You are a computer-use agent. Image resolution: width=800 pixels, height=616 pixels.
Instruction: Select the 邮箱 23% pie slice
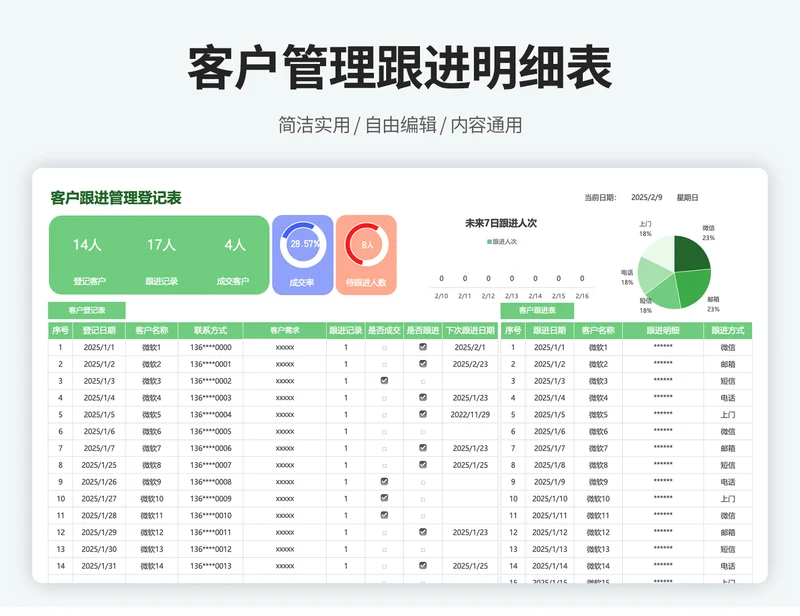tap(694, 288)
